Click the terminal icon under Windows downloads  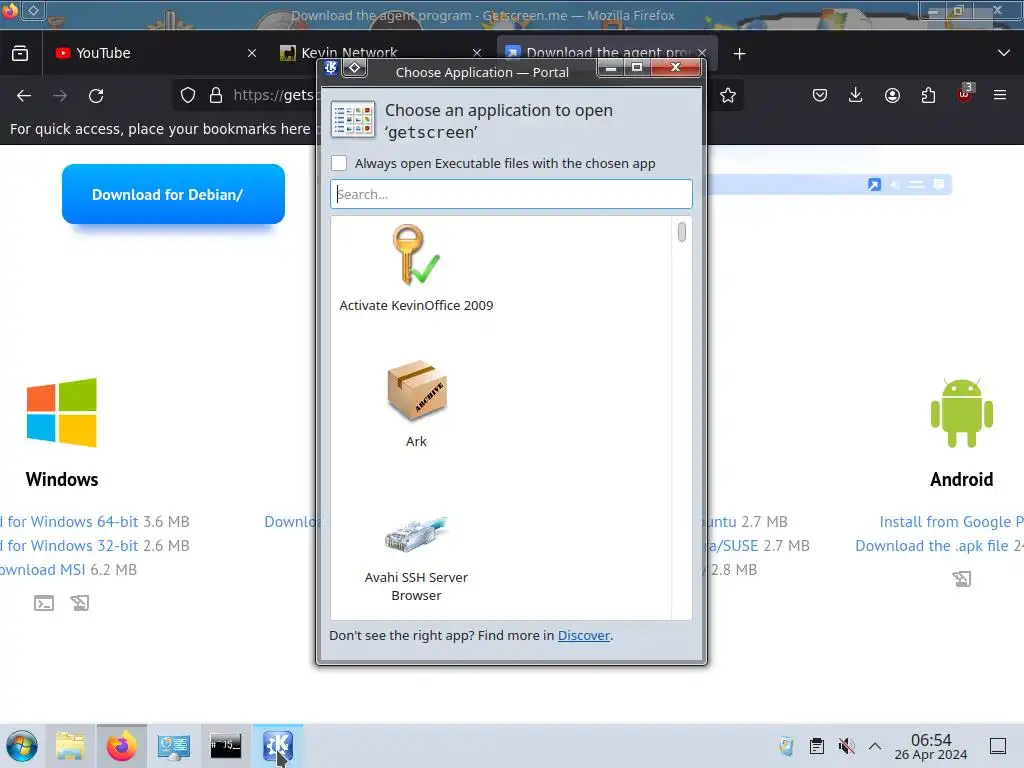point(44,603)
